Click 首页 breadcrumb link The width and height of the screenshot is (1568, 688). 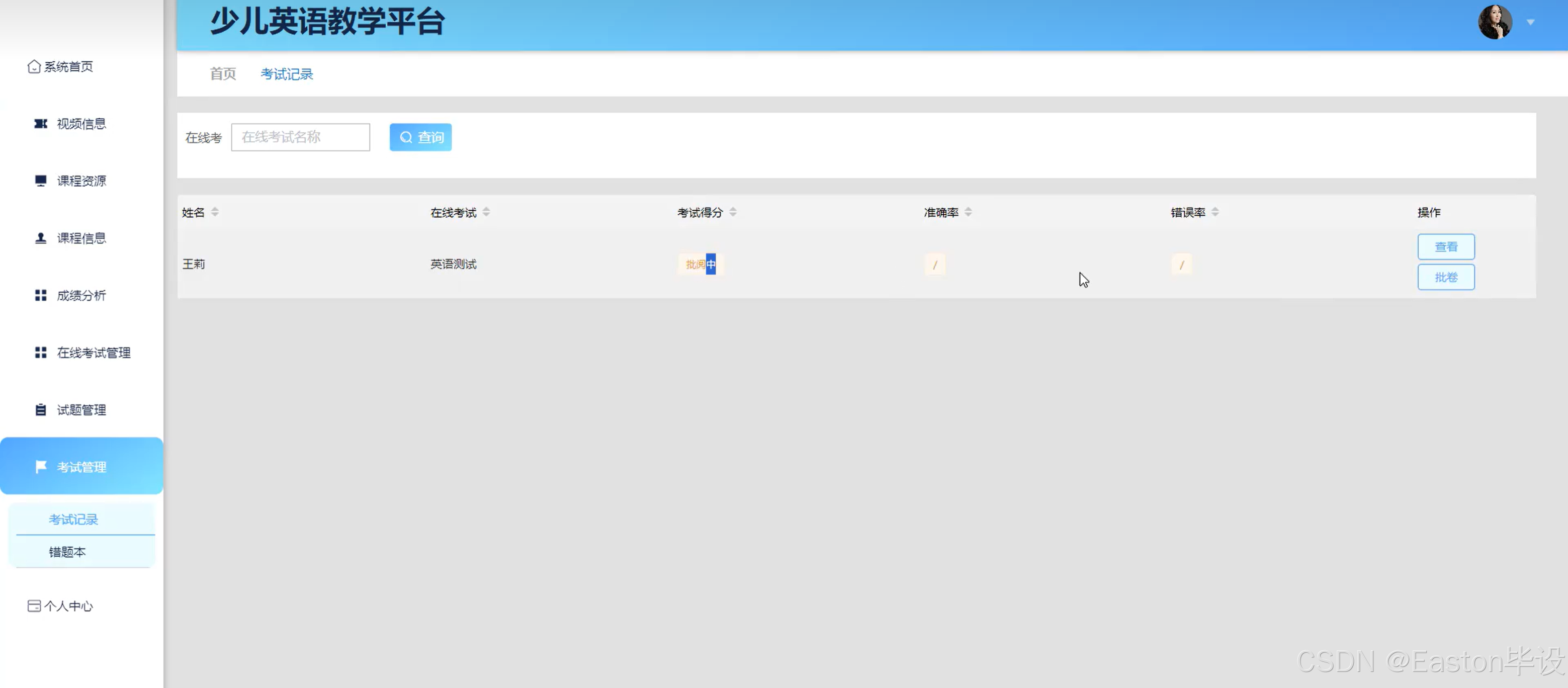tap(223, 73)
